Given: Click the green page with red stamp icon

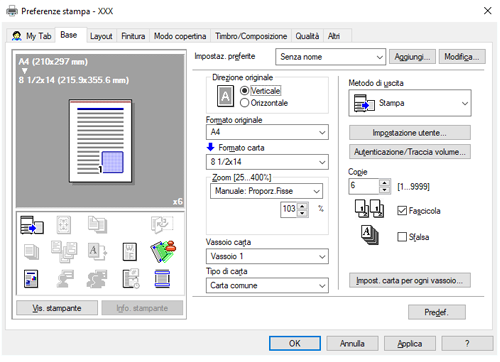Looking at the screenshot, I should tap(163, 251).
